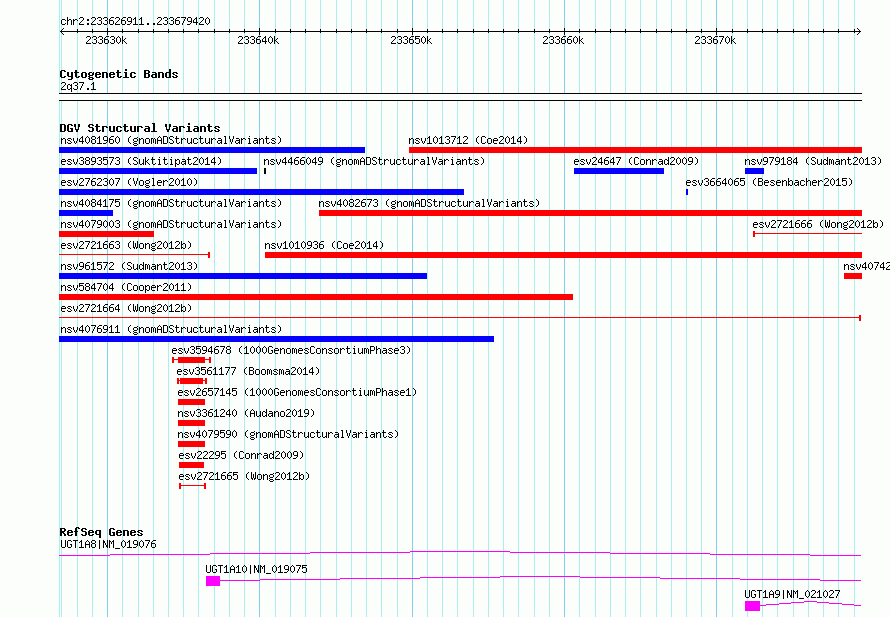Select the UGT1A9|NM_021027 gene label
Viewport: 890px width, 617px height.
click(x=792, y=594)
